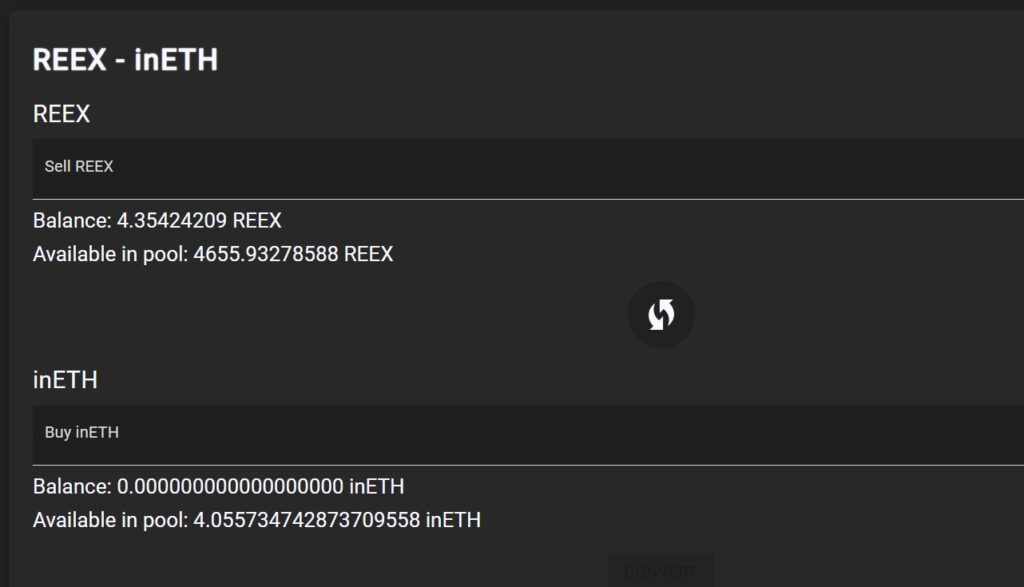Click the swap direction arrows icon
1024x587 pixels.
[661, 315]
